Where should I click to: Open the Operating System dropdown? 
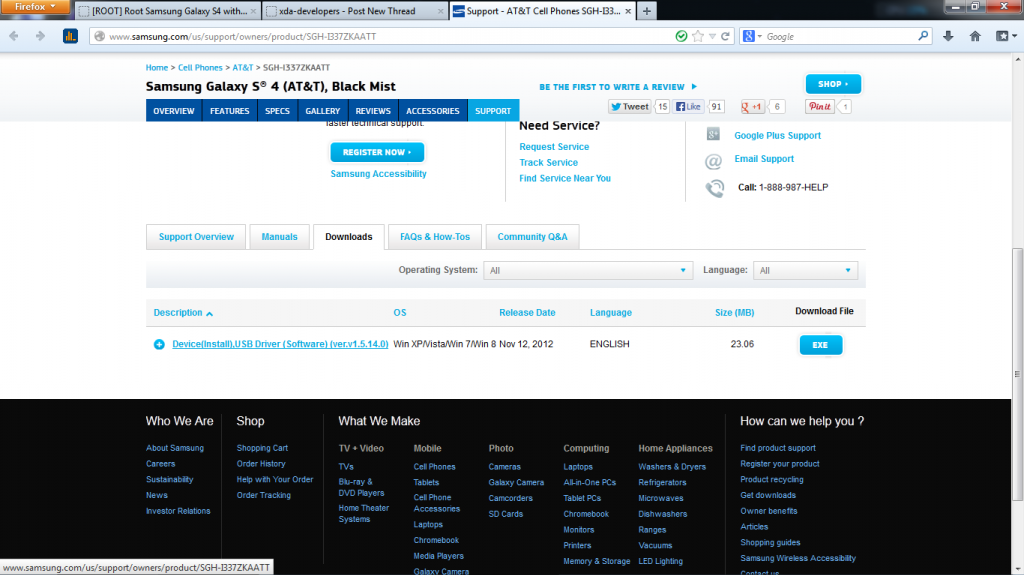pos(586,271)
